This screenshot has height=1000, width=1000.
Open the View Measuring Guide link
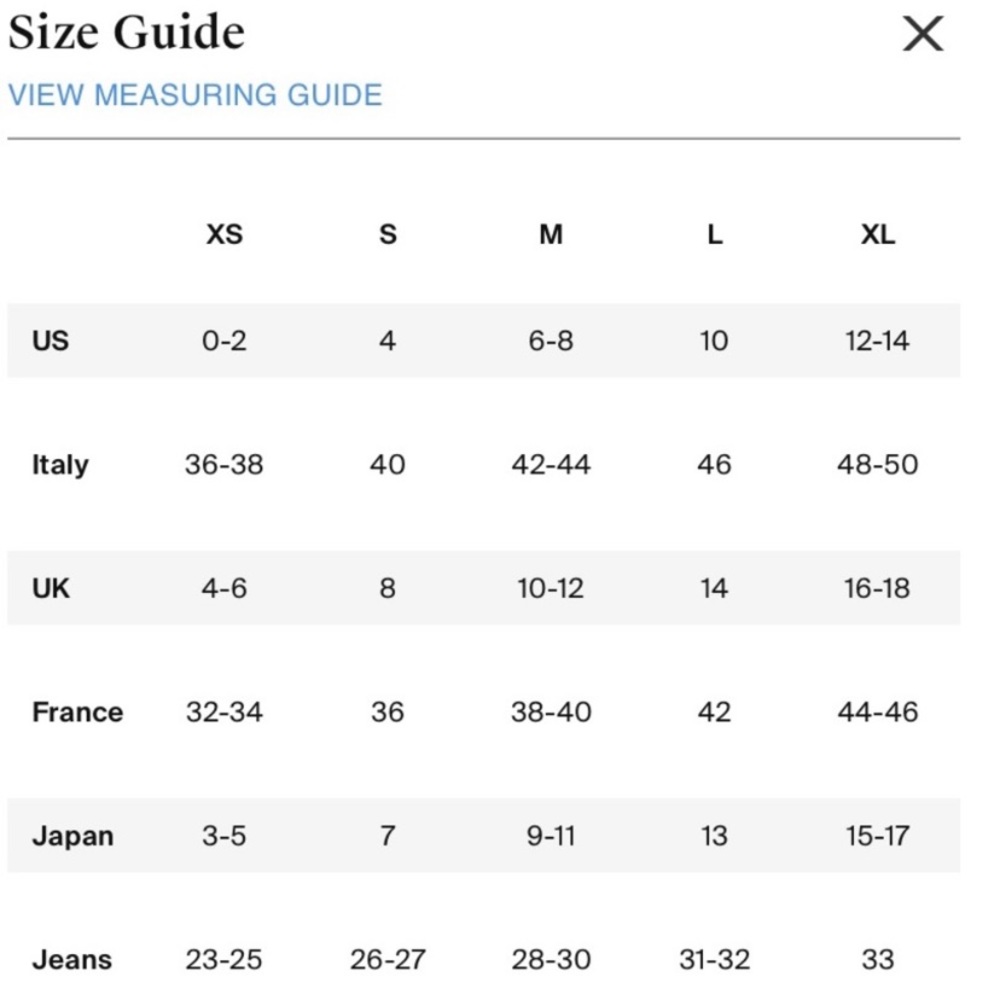pos(195,95)
